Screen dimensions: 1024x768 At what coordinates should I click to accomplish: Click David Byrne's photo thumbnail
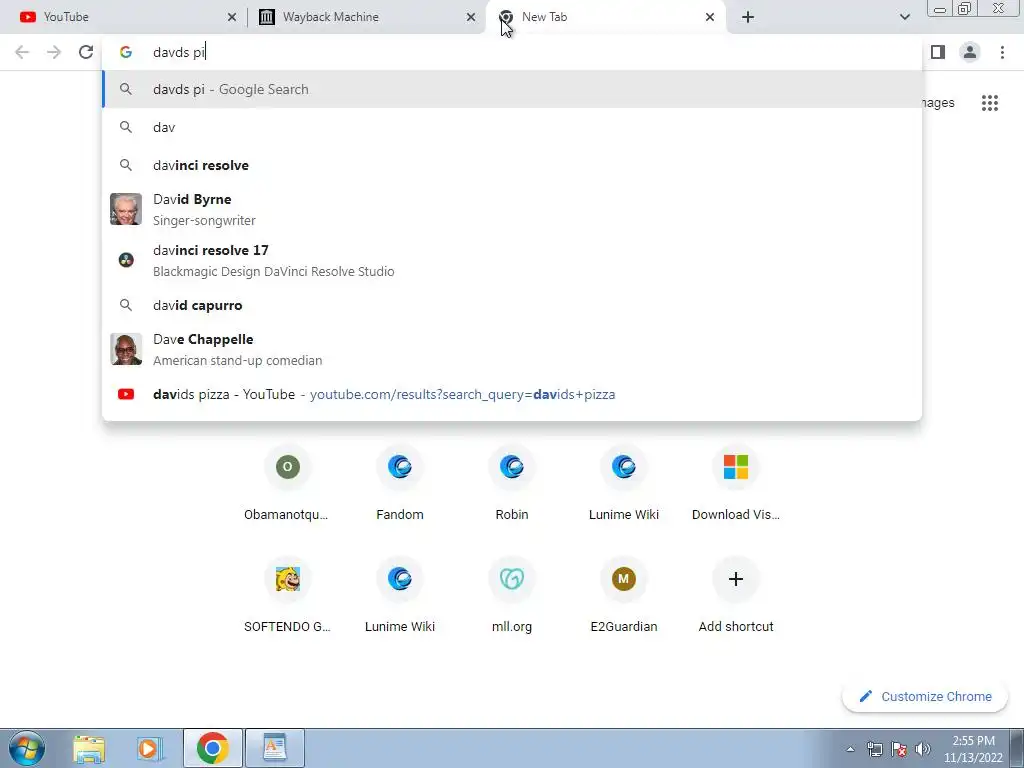(x=126, y=209)
